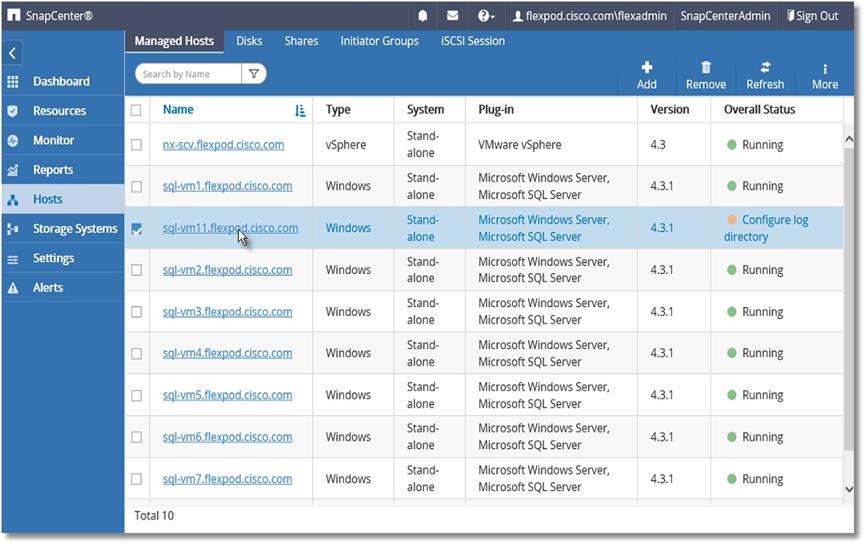This screenshot has width=865, height=544.
Task: Click the Reports chart icon
Action: point(13,170)
